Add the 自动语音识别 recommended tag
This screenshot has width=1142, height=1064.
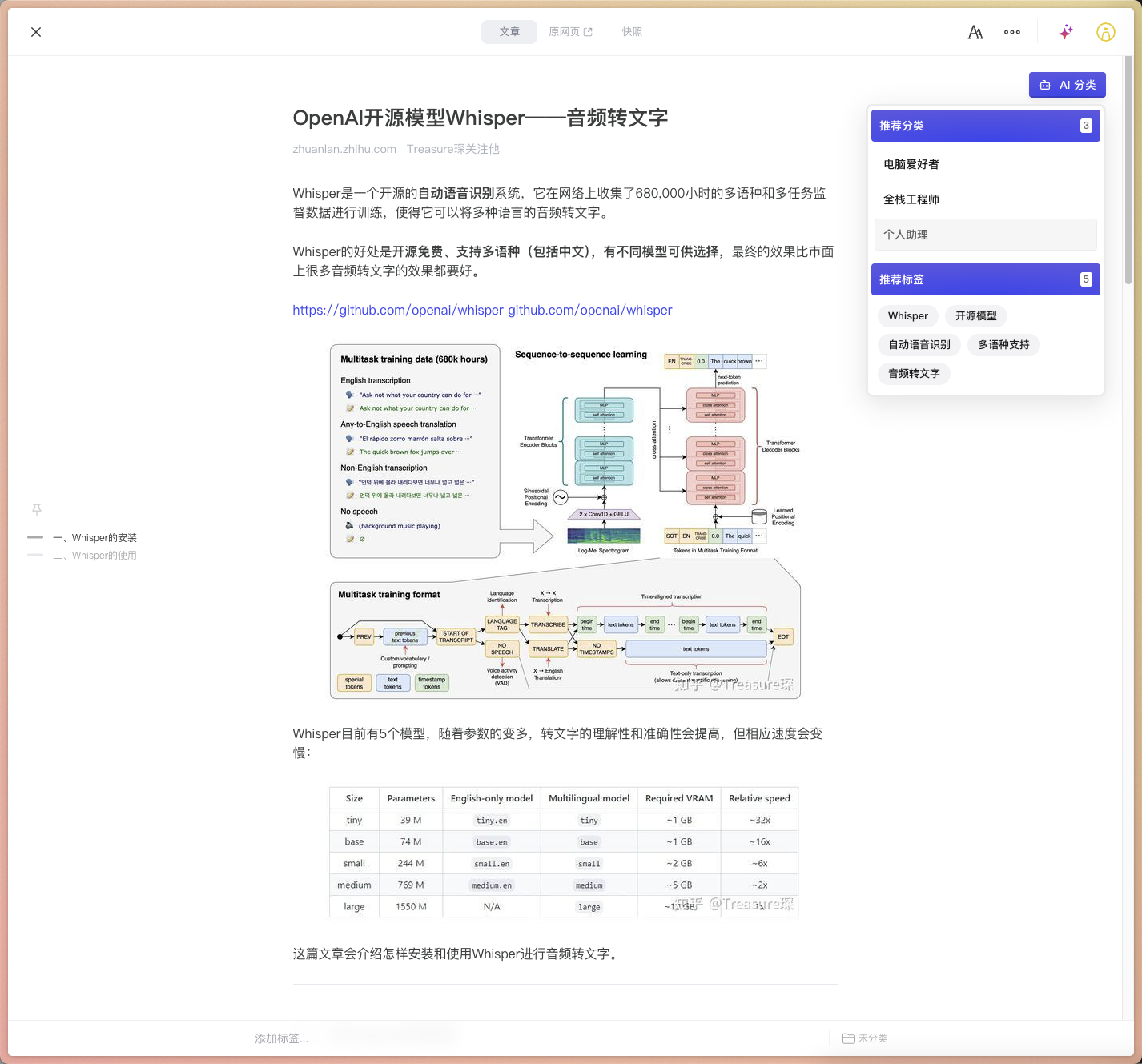pos(919,345)
